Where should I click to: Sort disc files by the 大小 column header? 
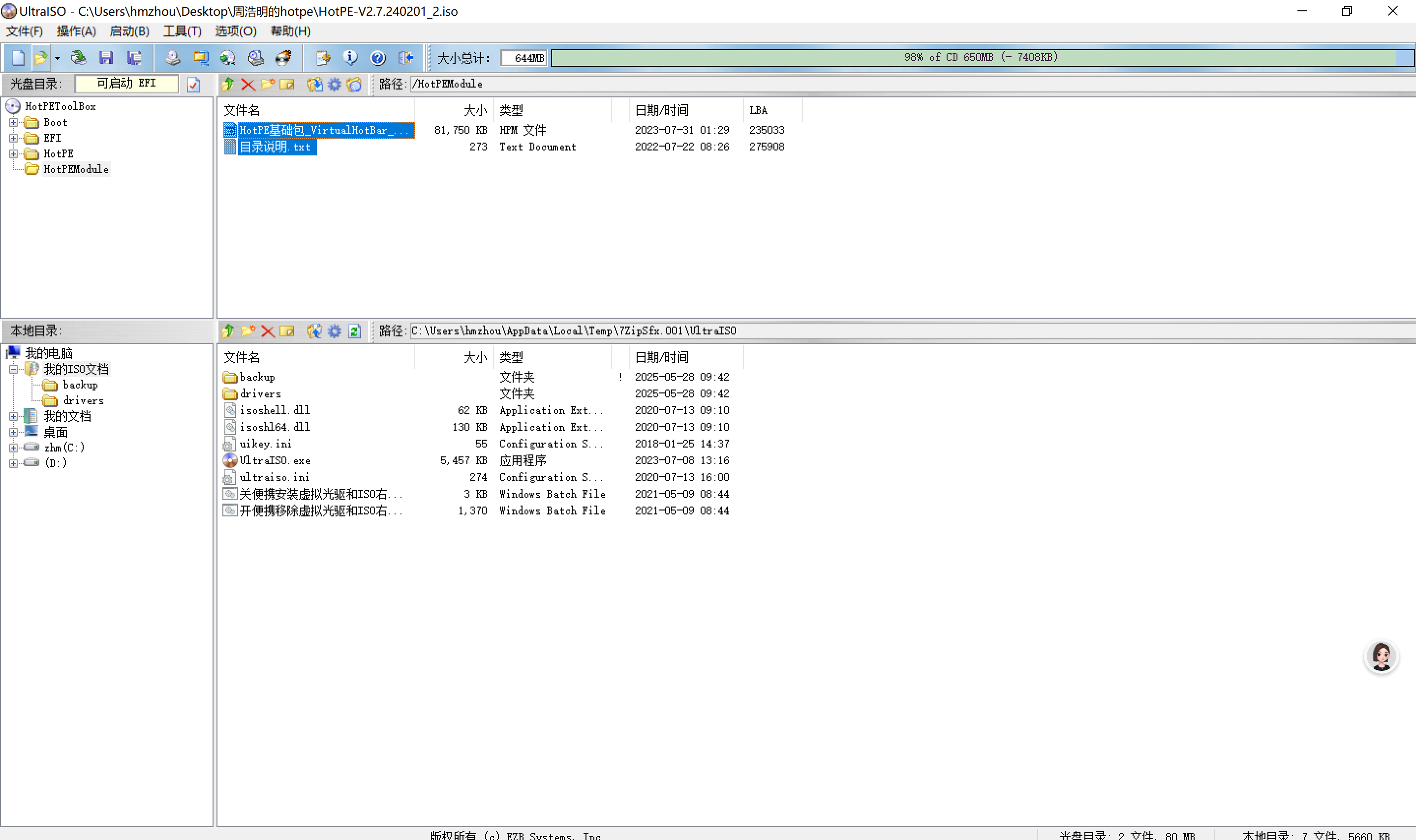[x=454, y=110]
